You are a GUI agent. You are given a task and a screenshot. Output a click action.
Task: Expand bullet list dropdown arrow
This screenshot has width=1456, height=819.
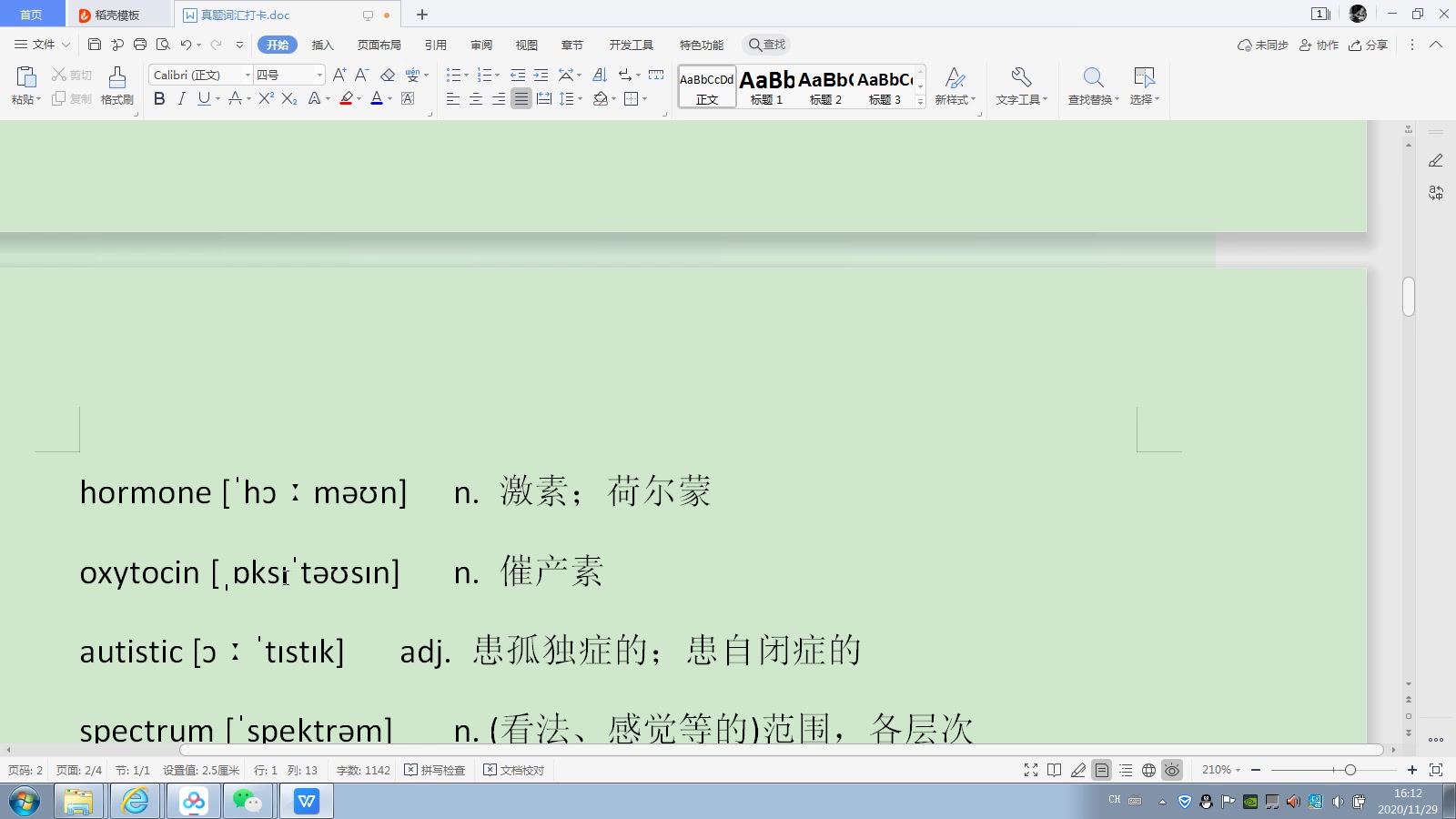click(467, 76)
